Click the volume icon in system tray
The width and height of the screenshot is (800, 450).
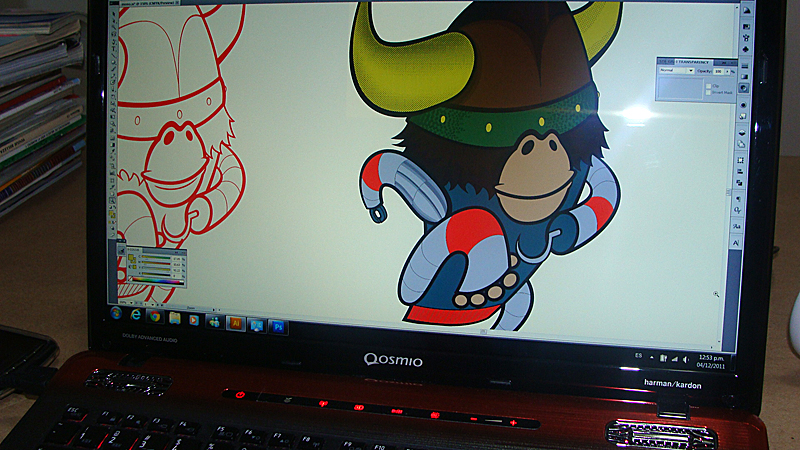[686, 360]
